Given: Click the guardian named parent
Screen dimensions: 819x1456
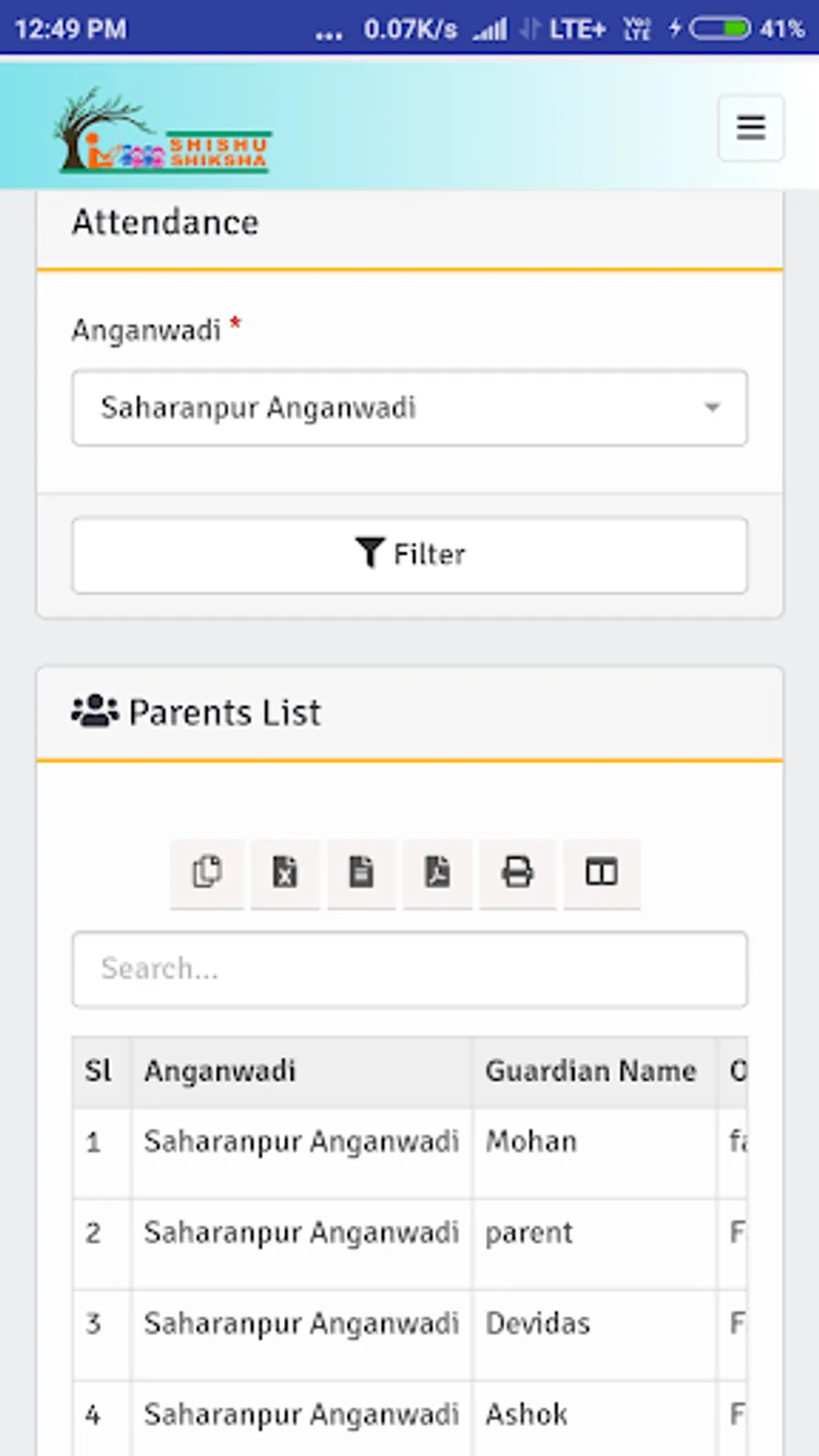Looking at the screenshot, I should point(529,1233).
